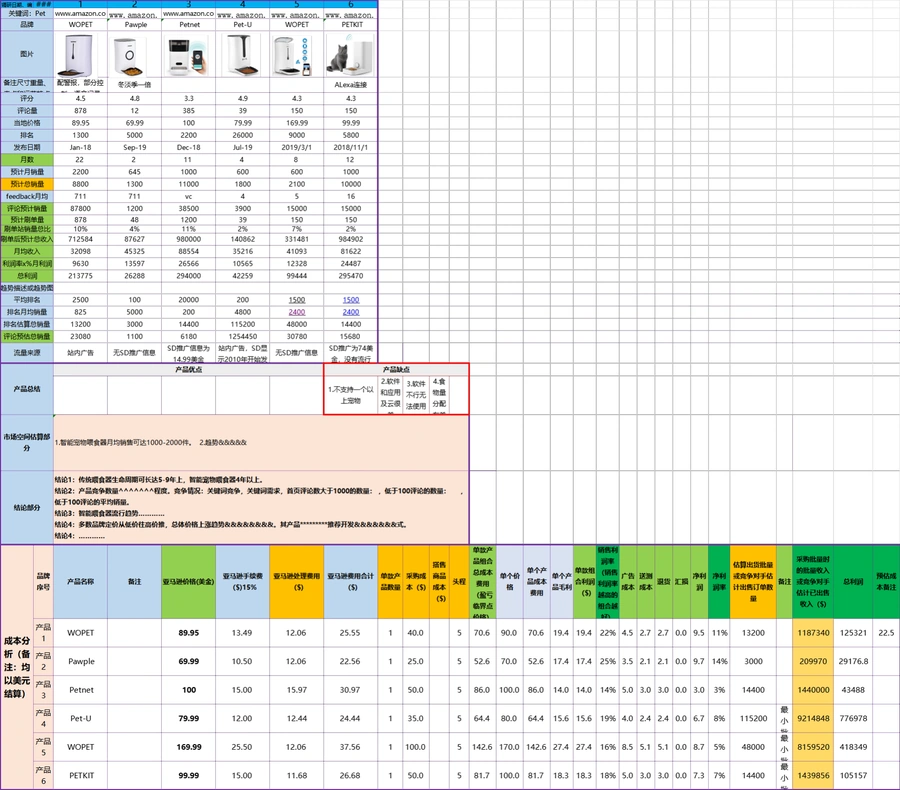Select the cell with value 87800

pyautogui.click(x=80, y=208)
